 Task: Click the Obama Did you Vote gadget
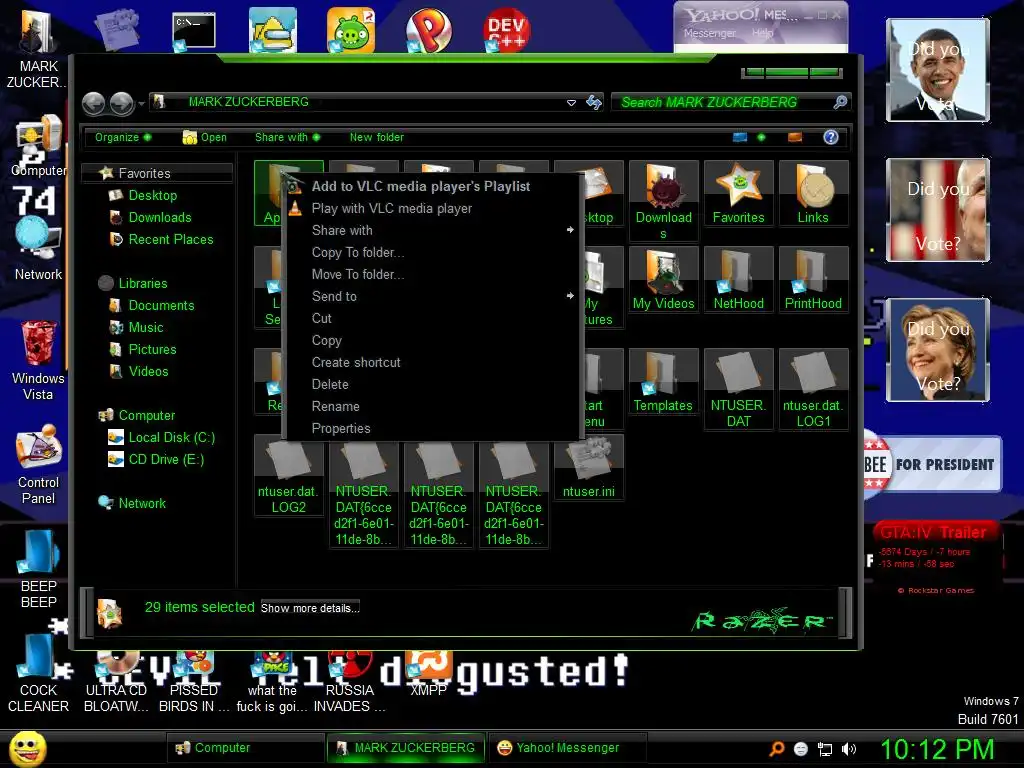pos(938,71)
